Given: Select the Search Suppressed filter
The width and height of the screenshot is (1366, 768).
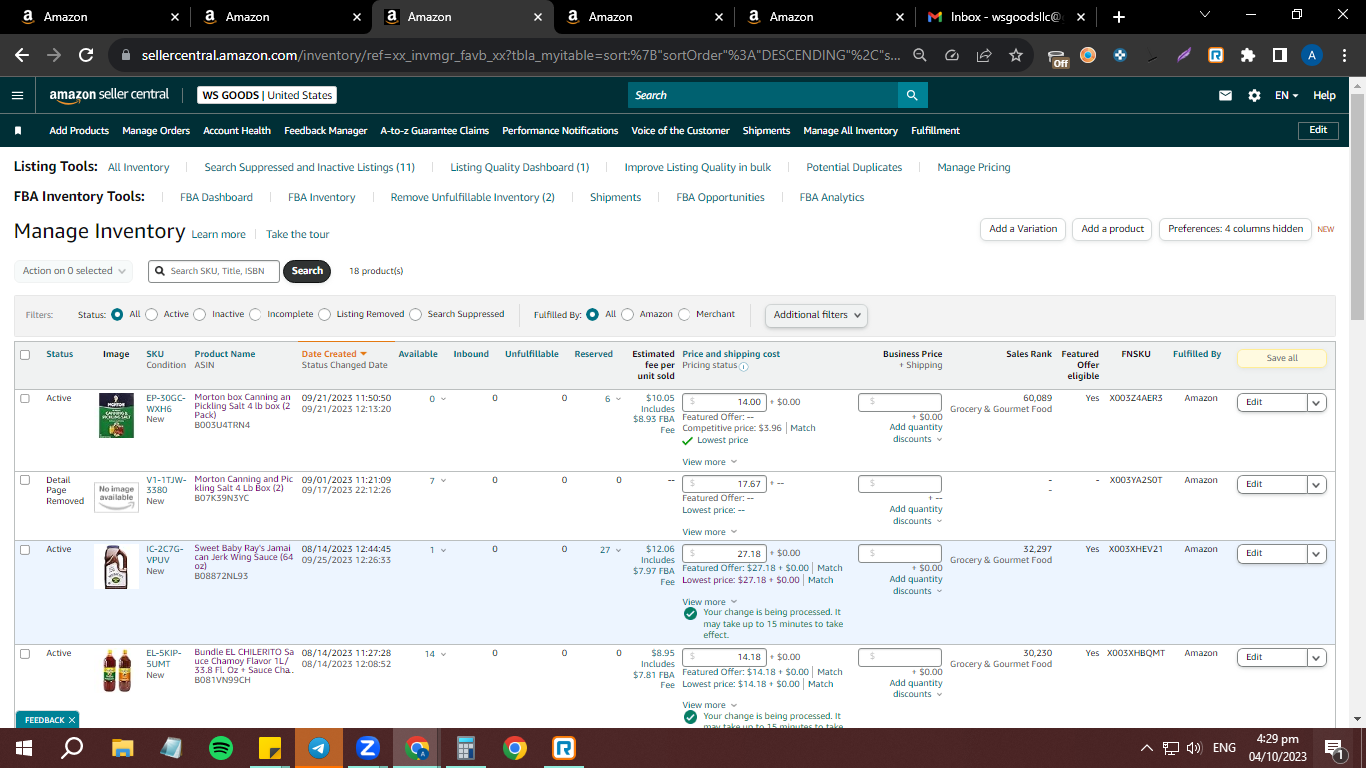Looking at the screenshot, I should (416, 314).
